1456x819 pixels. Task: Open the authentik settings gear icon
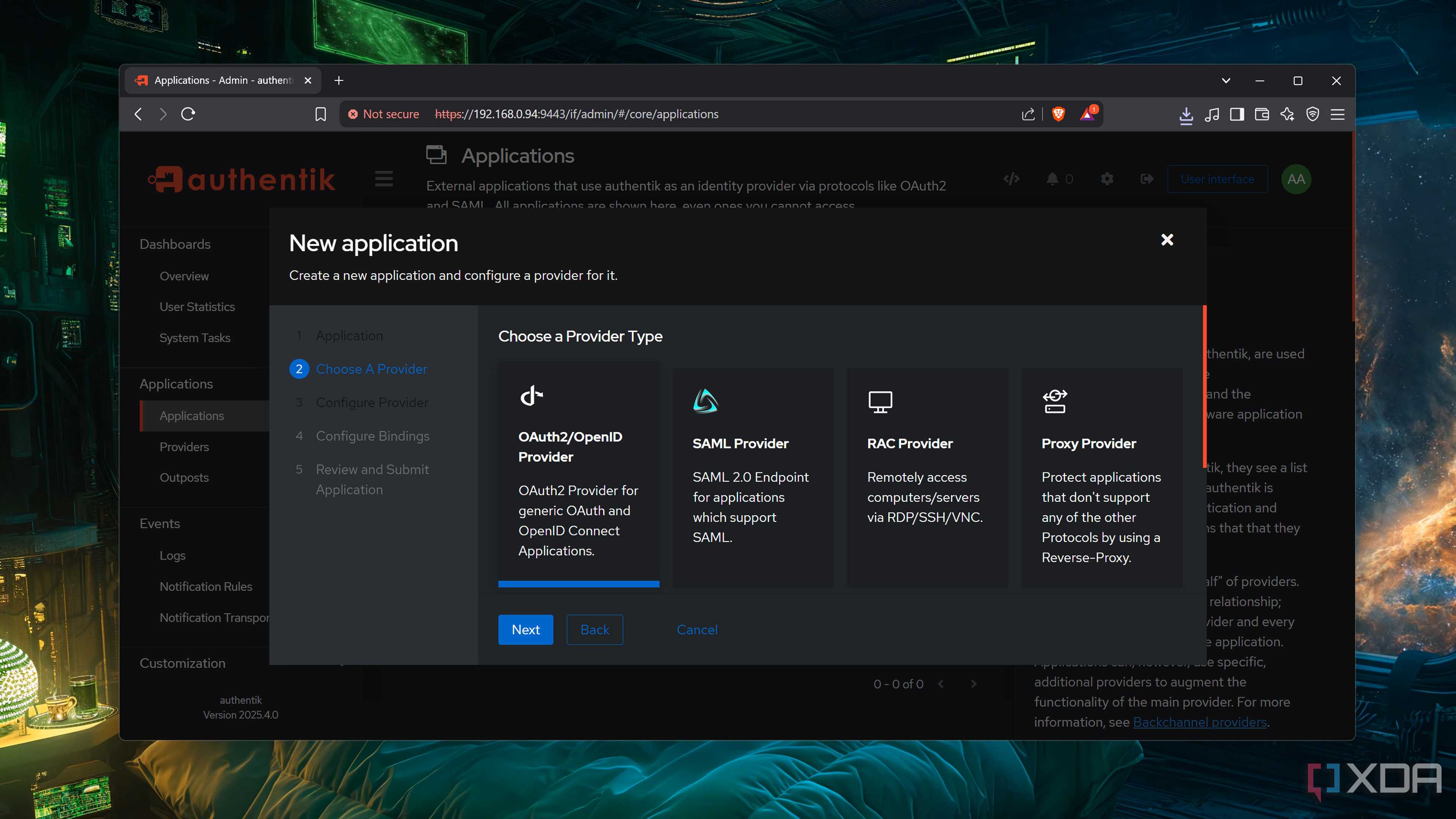[1107, 179]
